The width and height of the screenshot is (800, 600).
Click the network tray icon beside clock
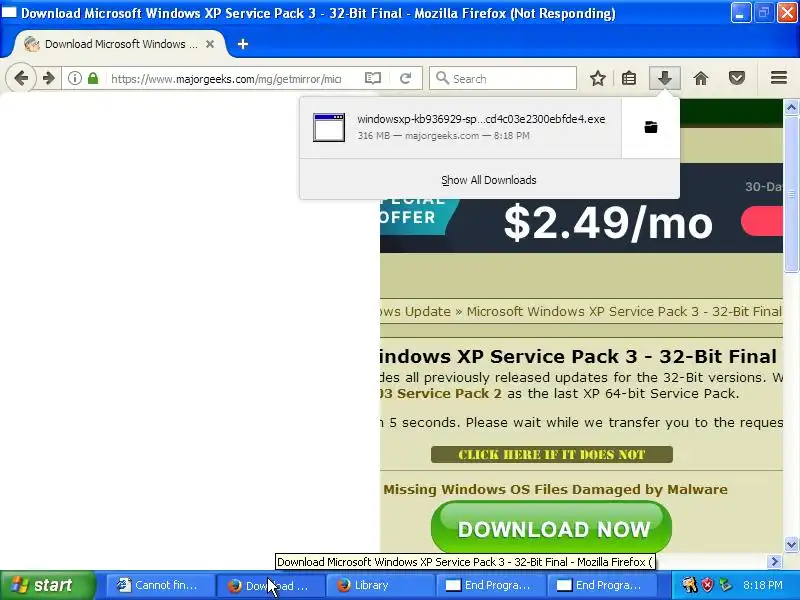pyautogui.click(x=726, y=585)
